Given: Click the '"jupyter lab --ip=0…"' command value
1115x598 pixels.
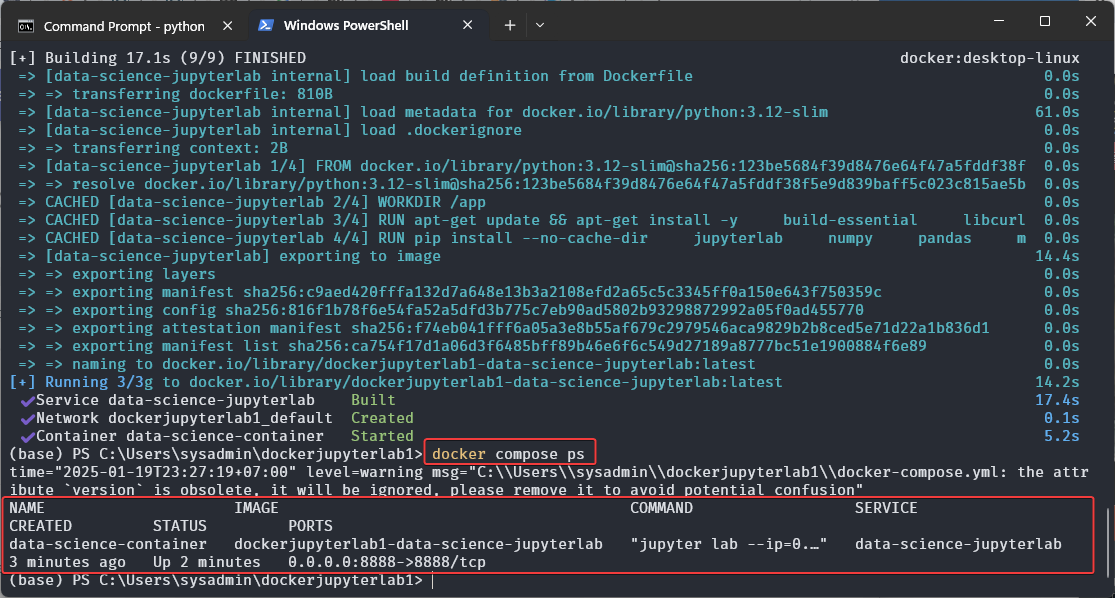Looking at the screenshot, I should 729,544.
